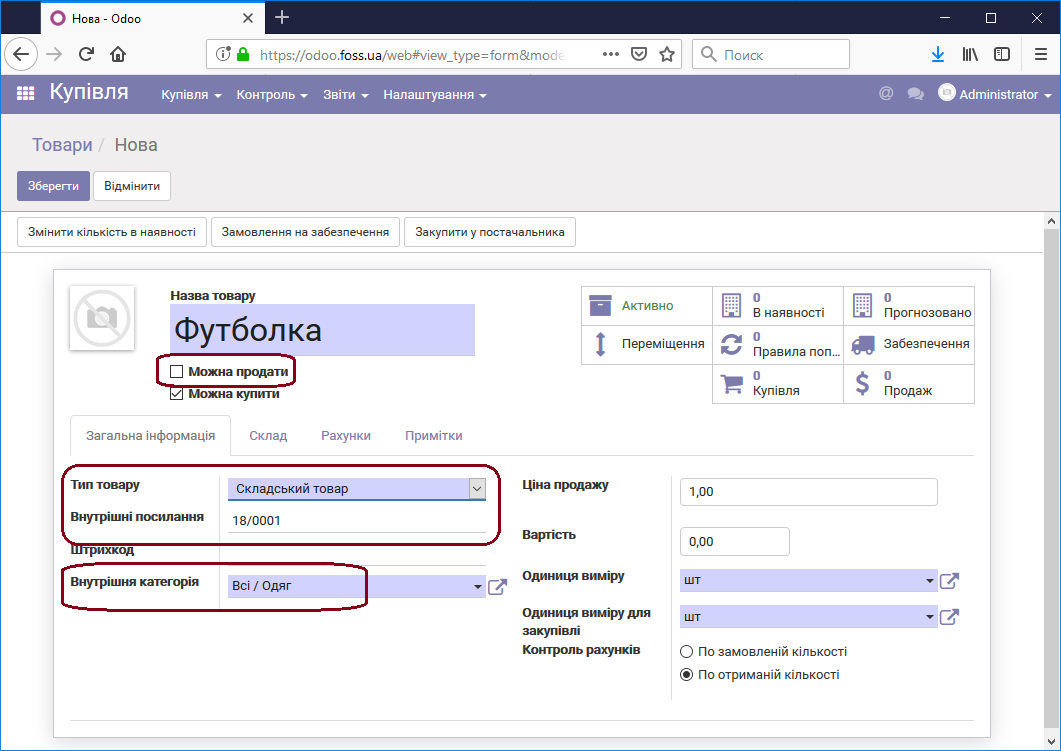Open the conversations chat bubbles icon
Viewport: 1061px width, 751px height.
pos(916,94)
